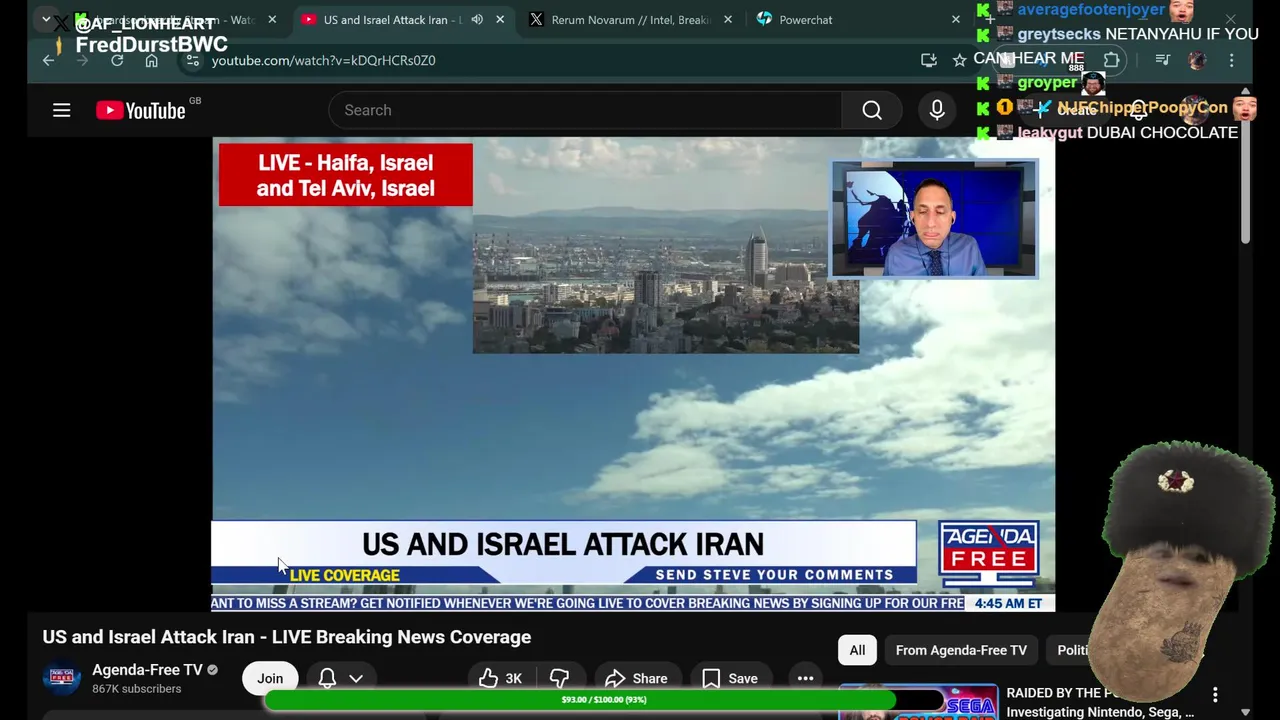Open the tab search dropdown arrow
The height and width of the screenshot is (720, 1280).
tap(46, 19)
